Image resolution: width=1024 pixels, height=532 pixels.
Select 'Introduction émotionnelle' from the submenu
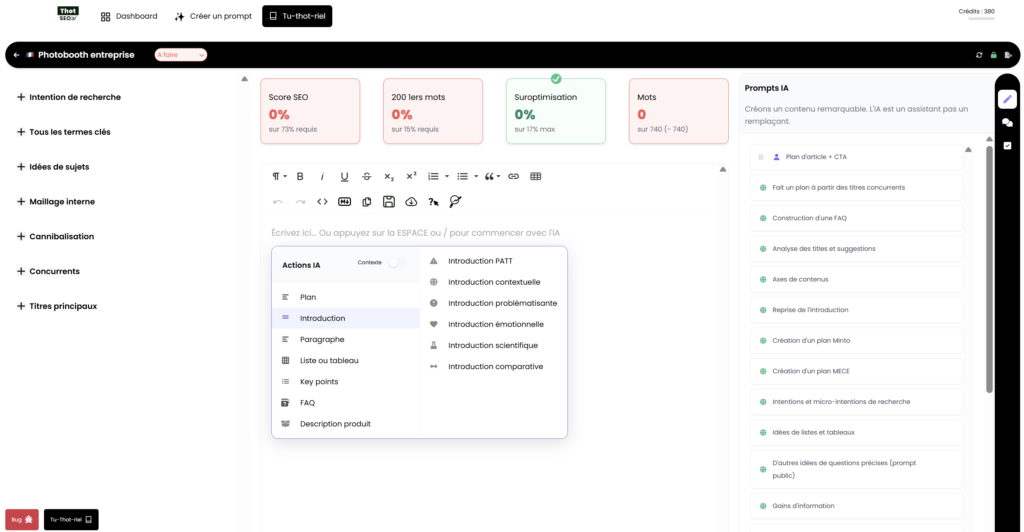[x=495, y=324]
